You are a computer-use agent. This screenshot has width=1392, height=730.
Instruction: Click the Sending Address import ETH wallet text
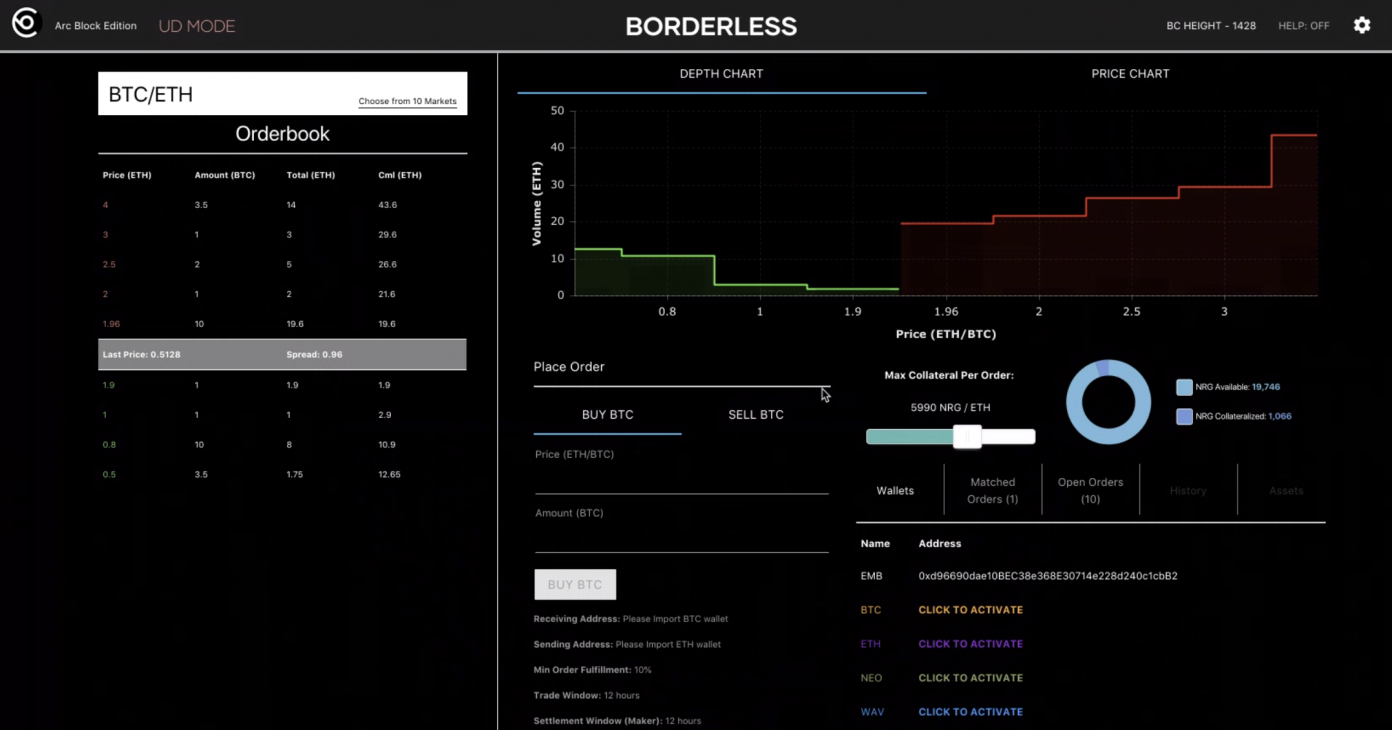point(628,644)
